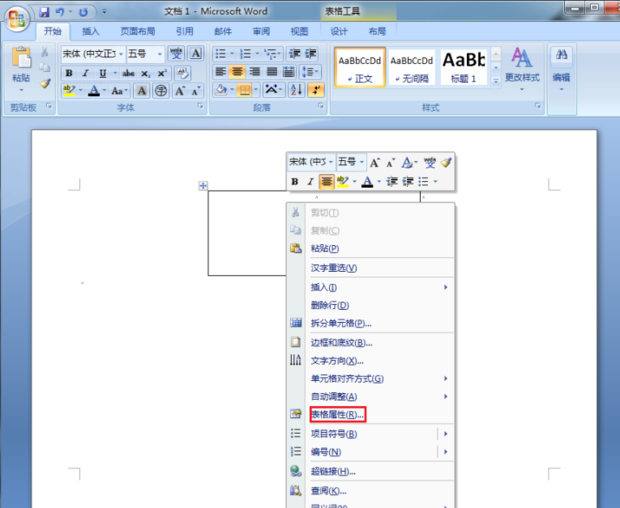Viewport: 620px width, 508px height.
Task: Toggle Italic in the ribbon font group
Action: coord(85,73)
